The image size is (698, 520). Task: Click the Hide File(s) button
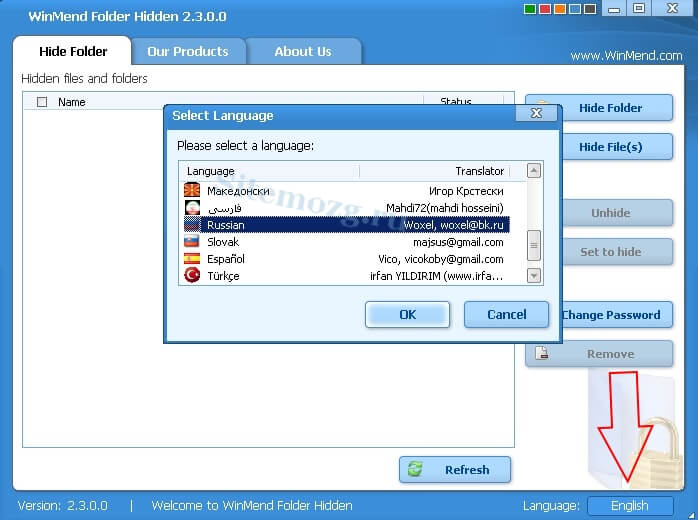point(617,147)
